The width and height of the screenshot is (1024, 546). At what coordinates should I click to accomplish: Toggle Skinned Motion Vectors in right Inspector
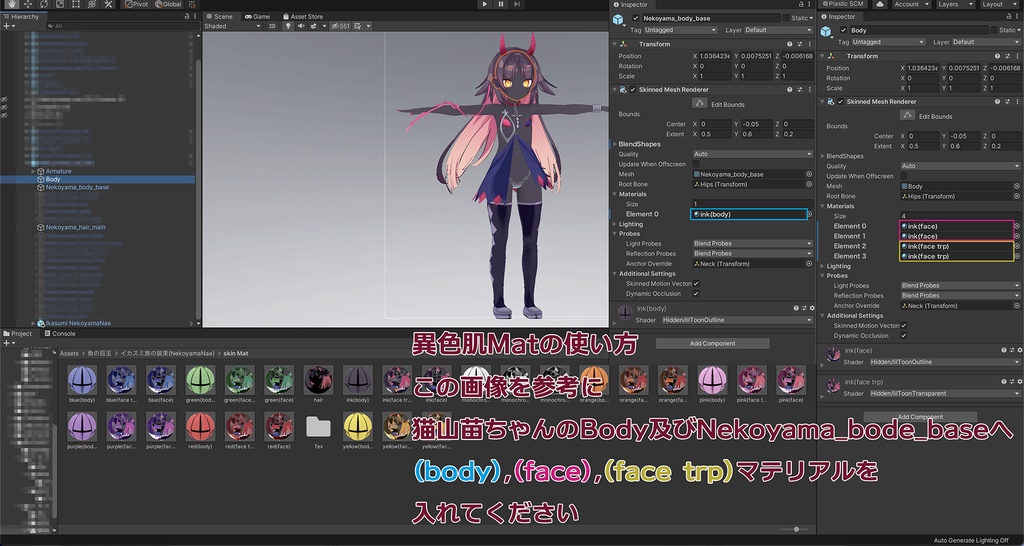pos(904,325)
